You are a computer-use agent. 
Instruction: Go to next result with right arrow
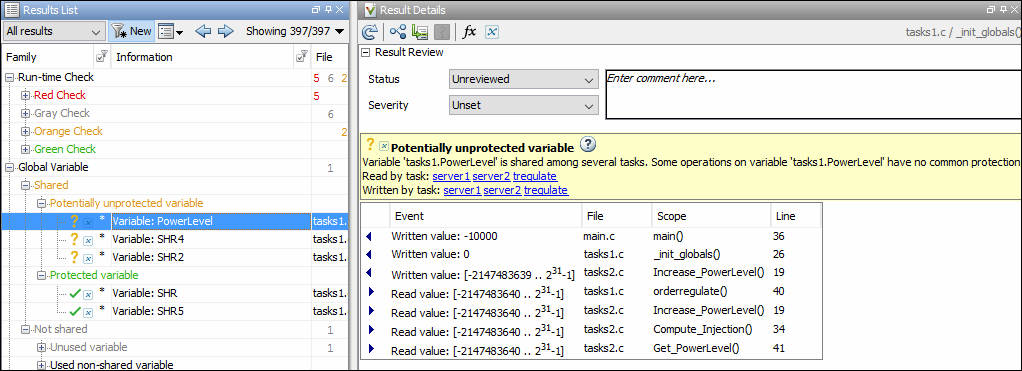pos(226,31)
